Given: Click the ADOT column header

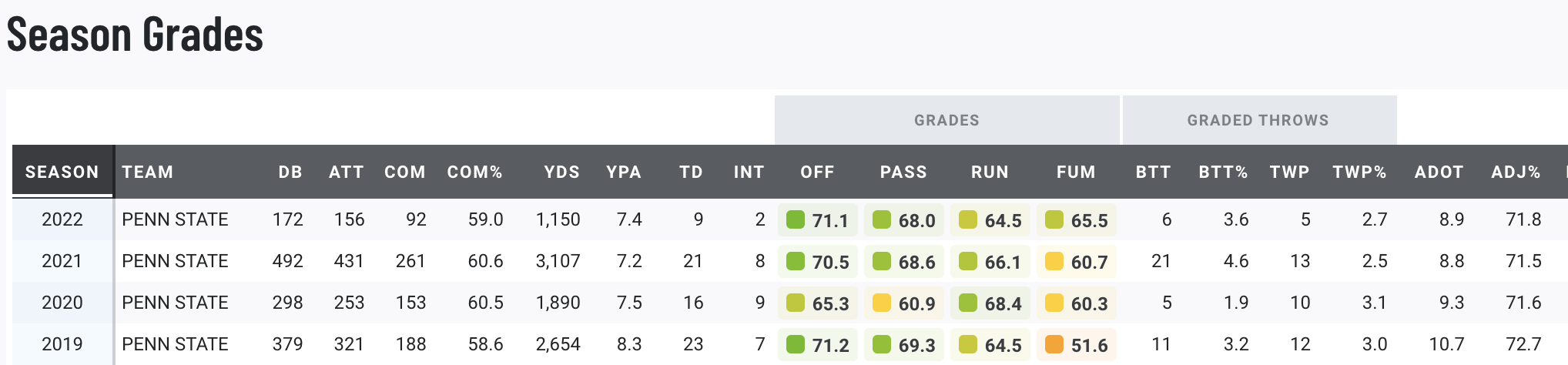Looking at the screenshot, I should coord(1439,172).
